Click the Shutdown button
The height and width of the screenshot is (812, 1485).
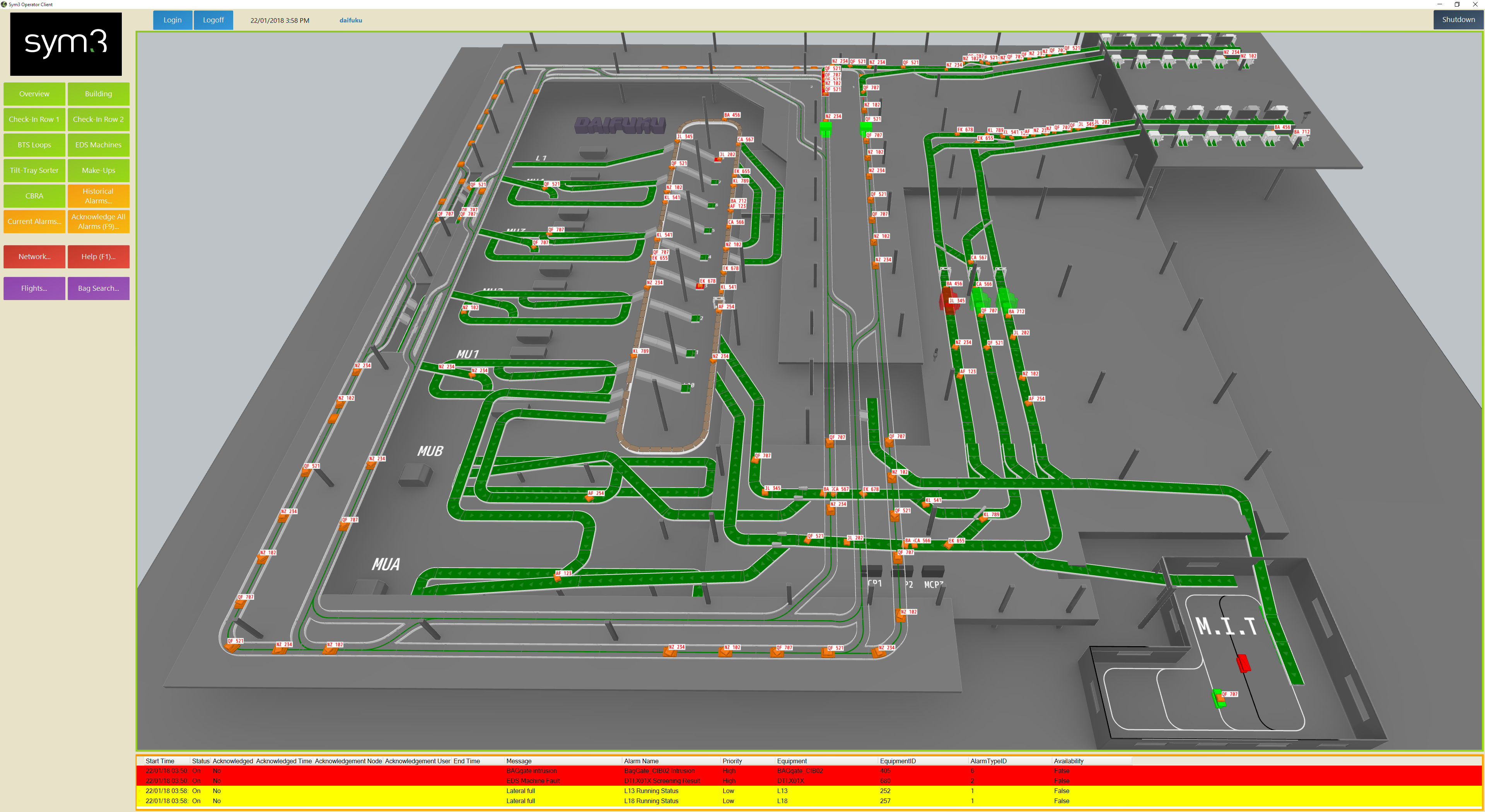coord(1458,20)
